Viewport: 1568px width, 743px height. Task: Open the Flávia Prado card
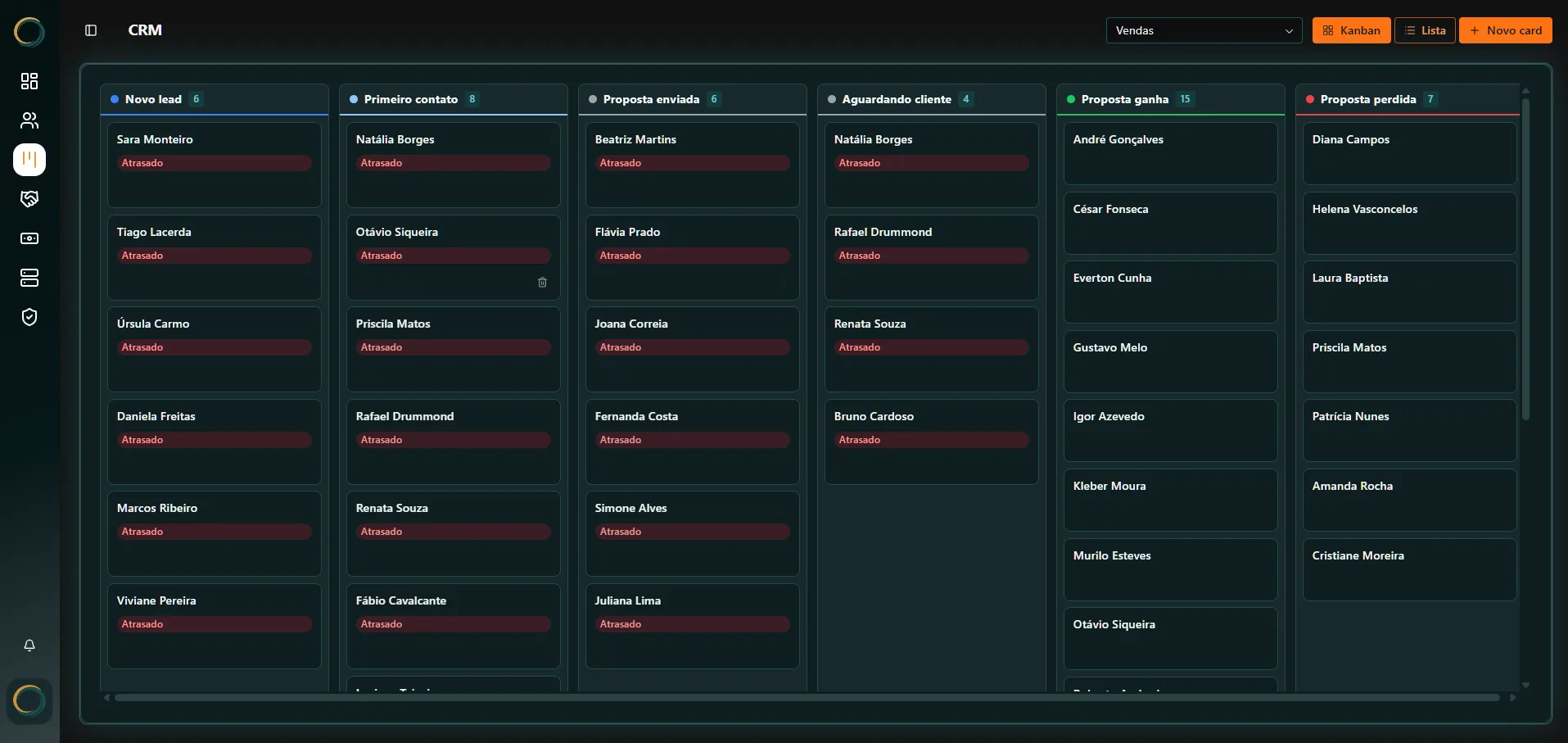tap(693, 257)
